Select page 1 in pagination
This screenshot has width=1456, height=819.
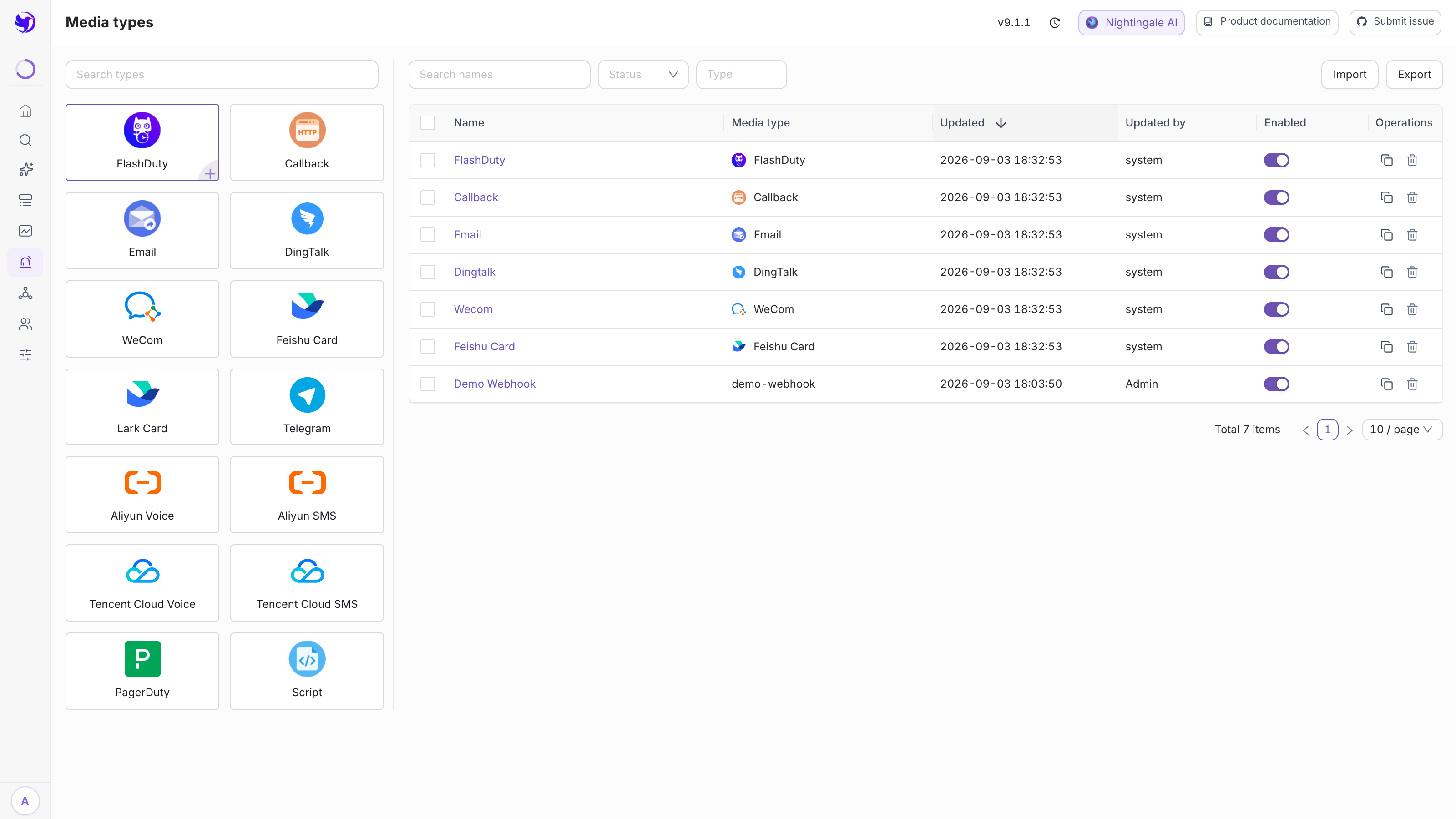pos(1328,430)
